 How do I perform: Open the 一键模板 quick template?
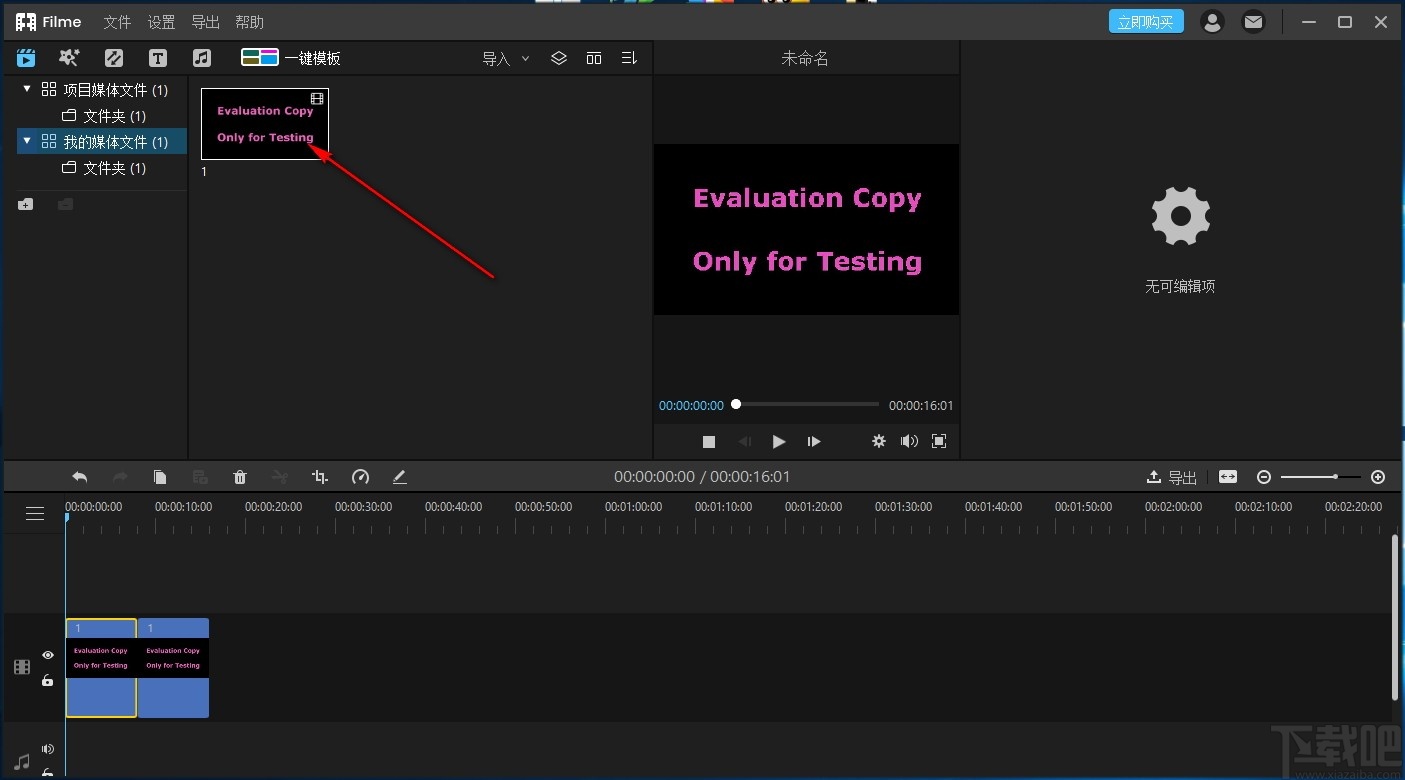pos(291,58)
